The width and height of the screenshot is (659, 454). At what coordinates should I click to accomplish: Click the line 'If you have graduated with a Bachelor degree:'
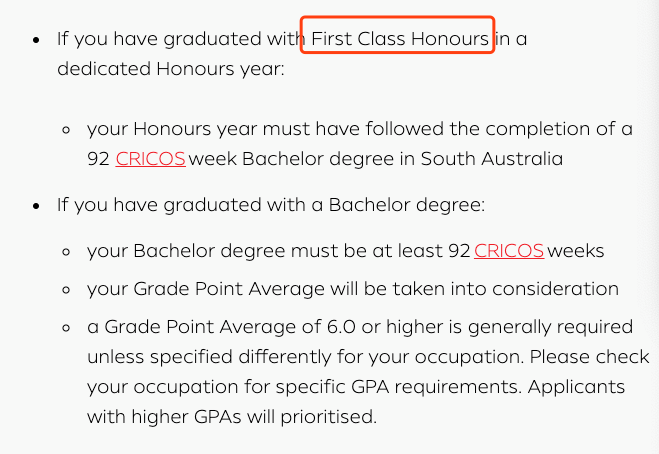[270, 205]
